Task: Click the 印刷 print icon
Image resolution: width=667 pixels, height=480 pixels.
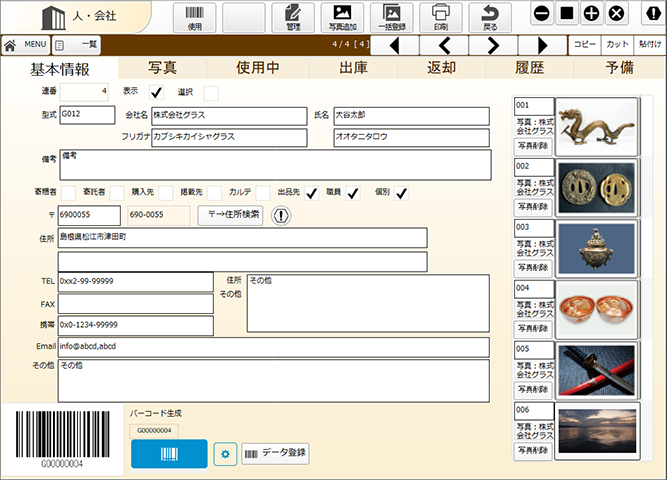Action: 440,17
